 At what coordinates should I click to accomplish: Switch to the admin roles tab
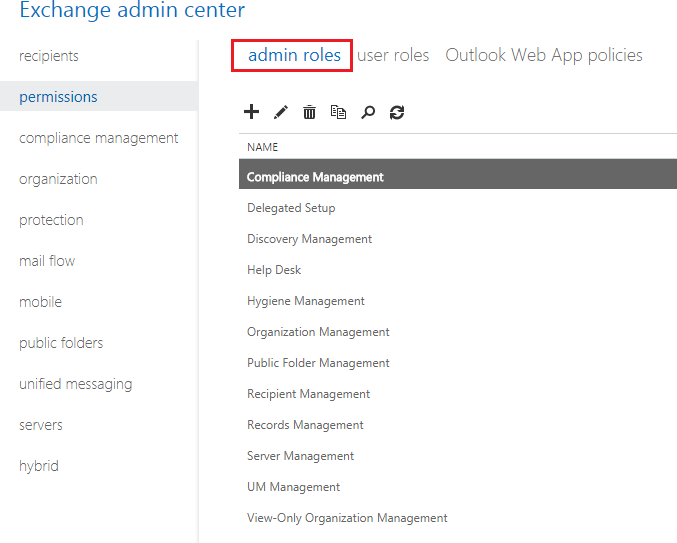pyautogui.click(x=294, y=55)
